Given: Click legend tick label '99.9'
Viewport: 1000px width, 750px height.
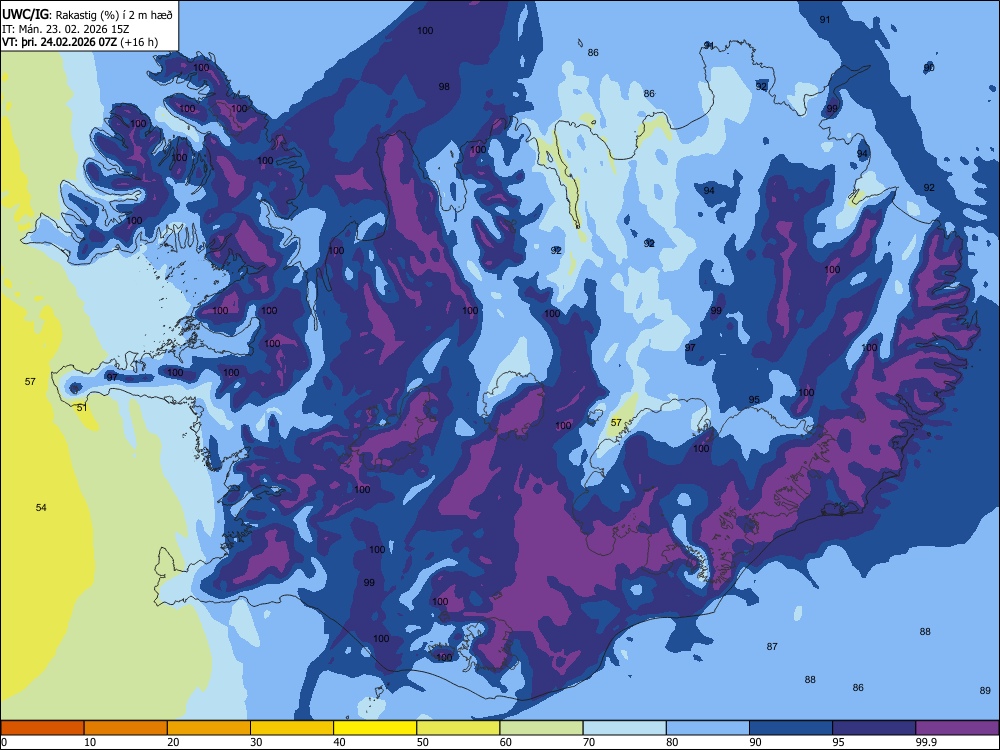Looking at the screenshot, I should 925,742.
